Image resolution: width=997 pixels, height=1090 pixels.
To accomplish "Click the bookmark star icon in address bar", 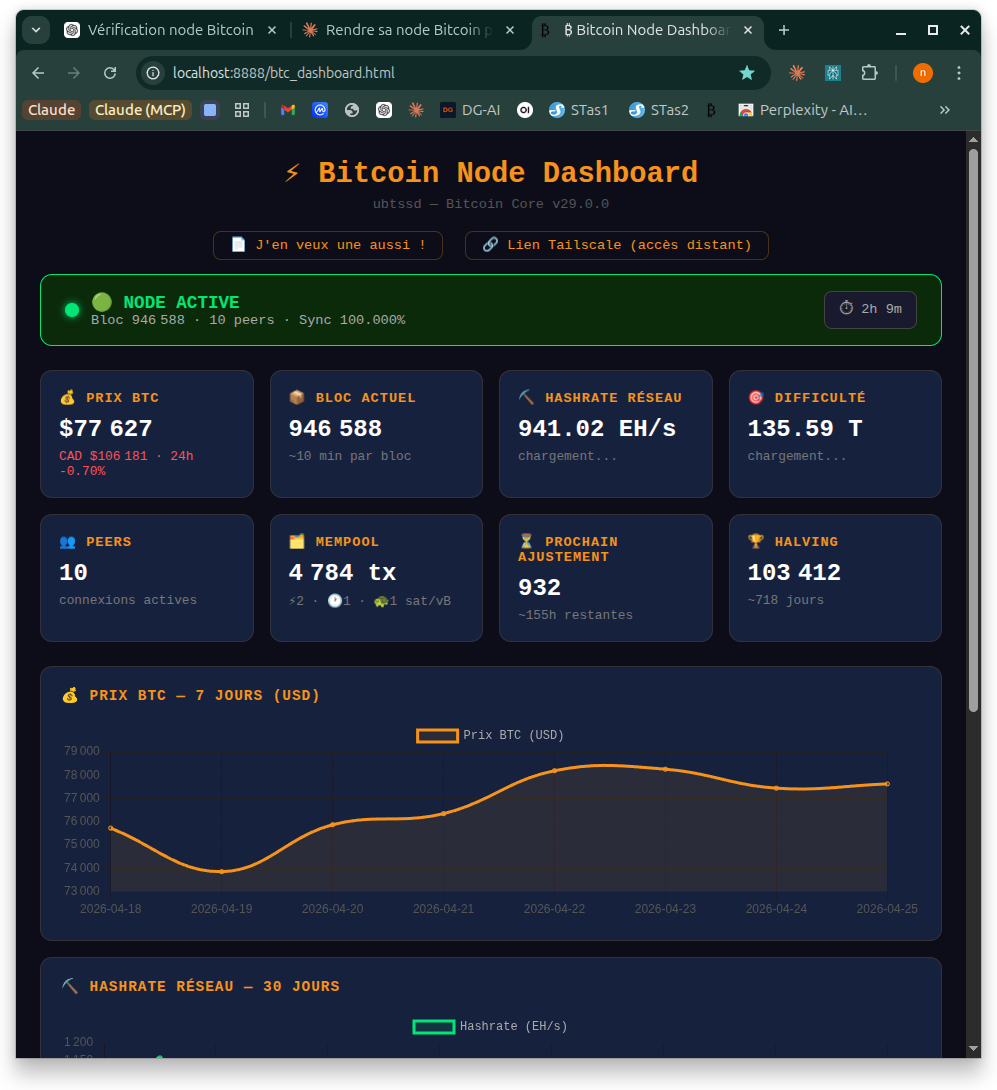I will [746, 73].
